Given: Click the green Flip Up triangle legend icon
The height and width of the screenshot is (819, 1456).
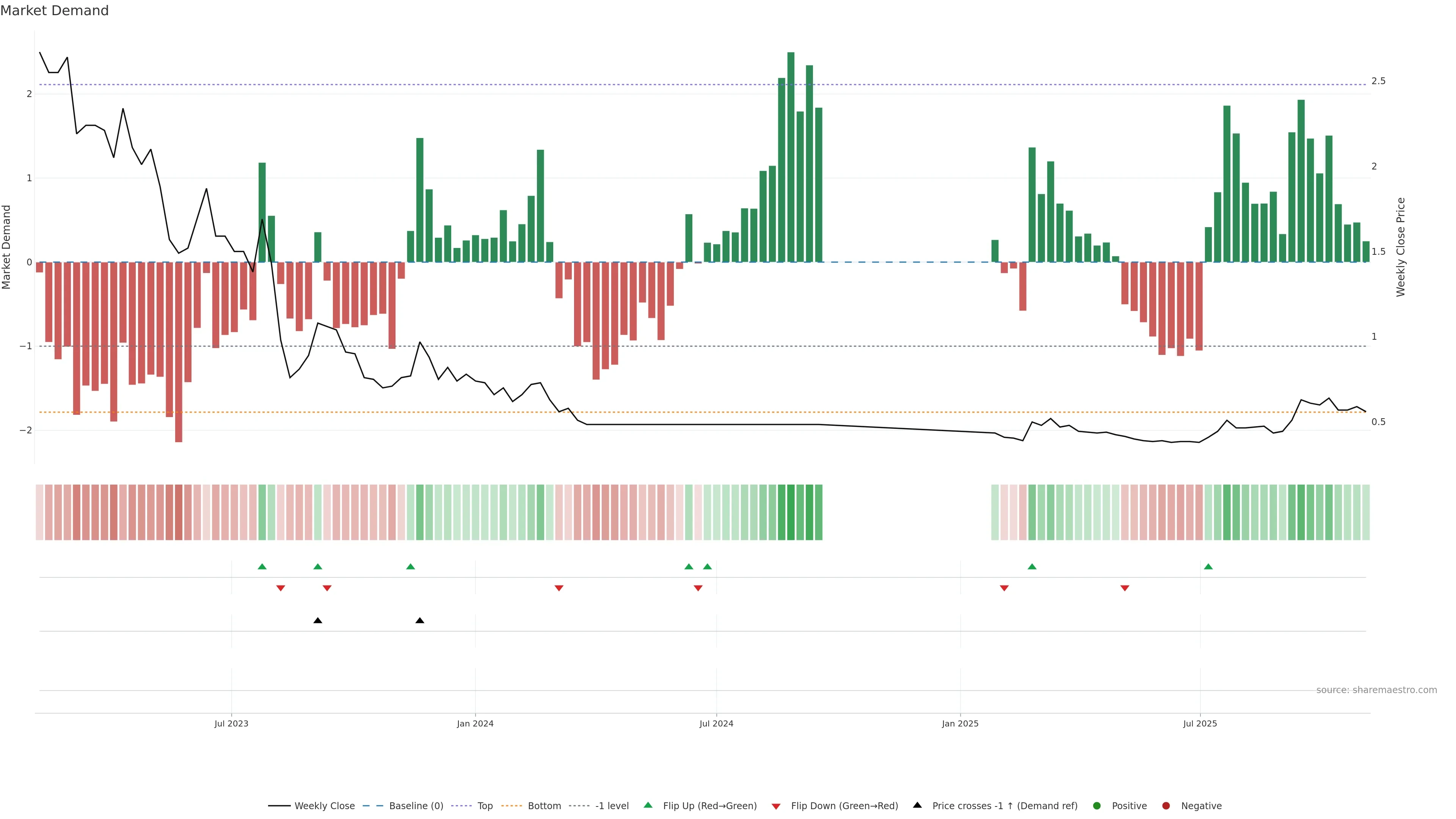Looking at the screenshot, I should (x=648, y=805).
